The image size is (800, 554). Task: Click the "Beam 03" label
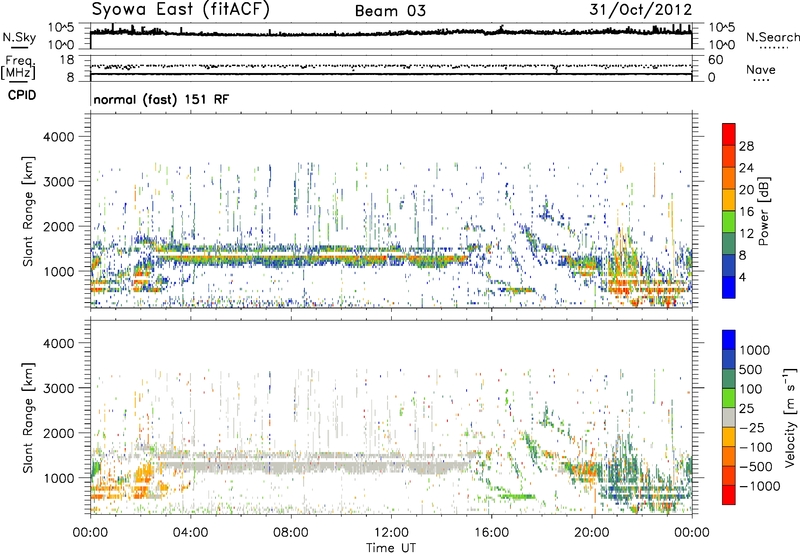[390, 11]
